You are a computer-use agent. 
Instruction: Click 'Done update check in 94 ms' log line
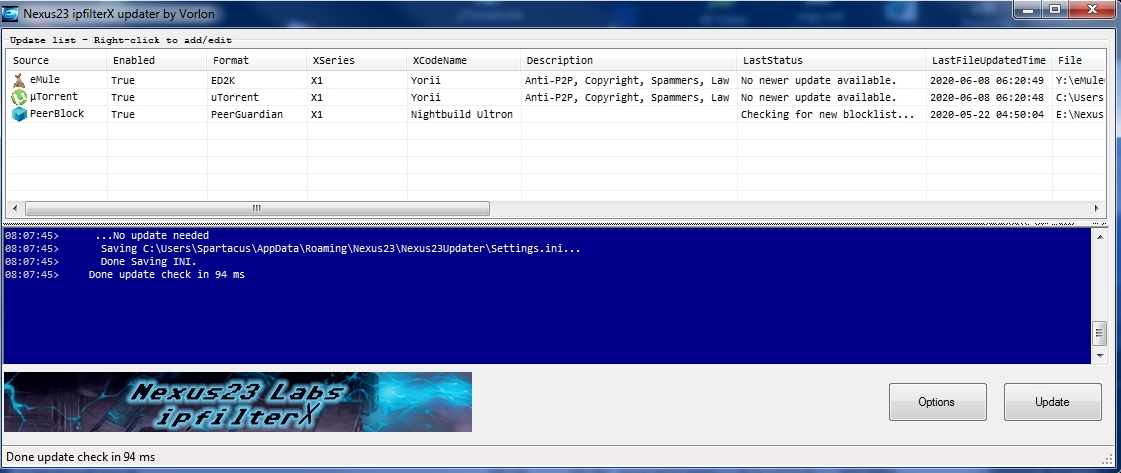click(x=167, y=274)
